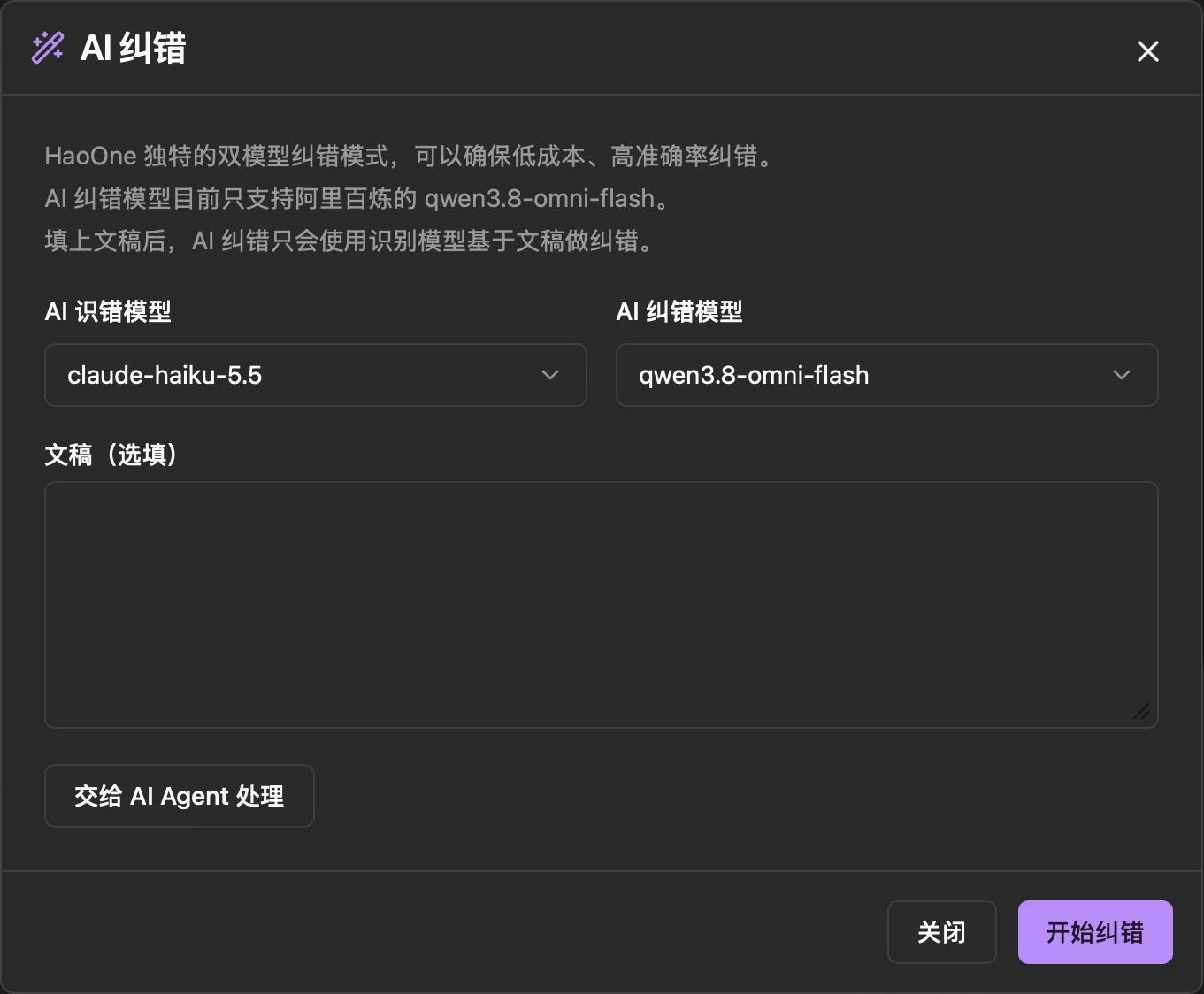Click the 关闭 button
The width and height of the screenshot is (1204, 994).
tap(942, 932)
